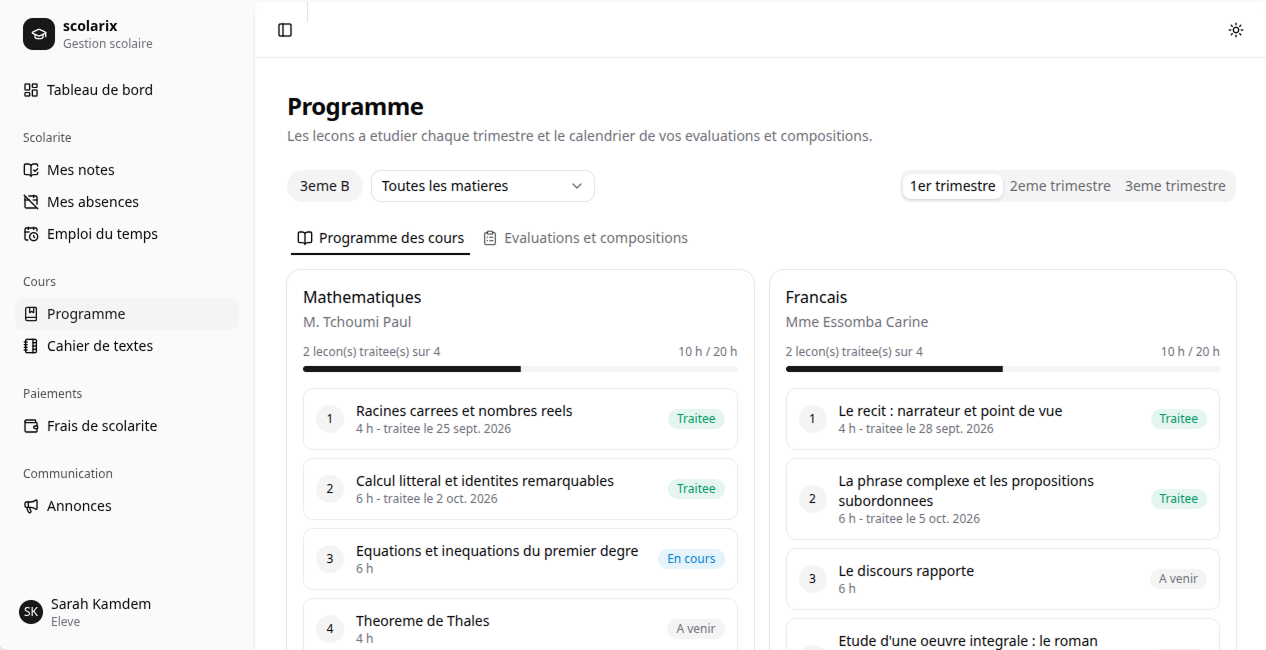Toggle the sidebar panel icon
The height and width of the screenshot is (650, 1266).
pos(285,30)
